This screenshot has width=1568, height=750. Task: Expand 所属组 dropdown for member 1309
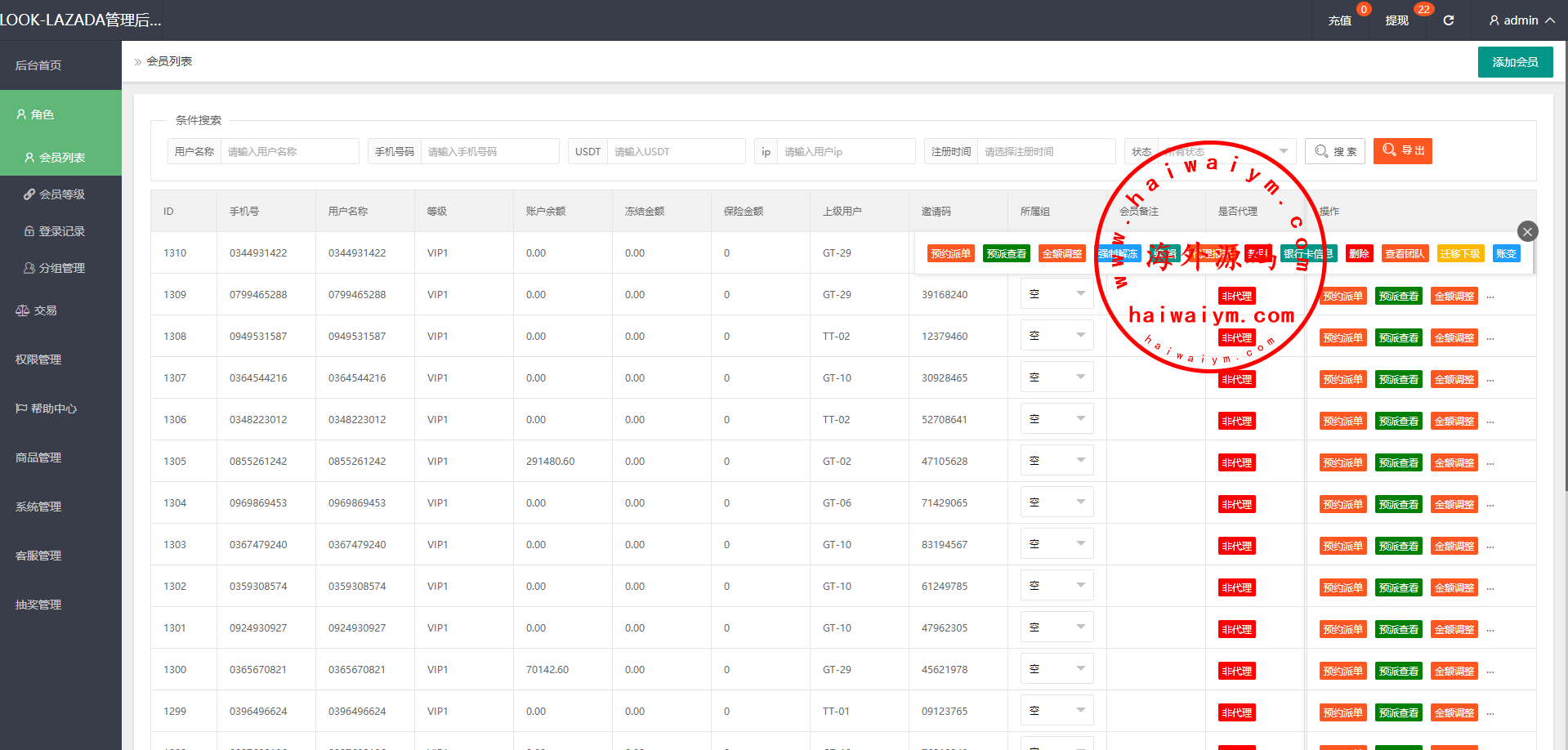pos(1057,294)
